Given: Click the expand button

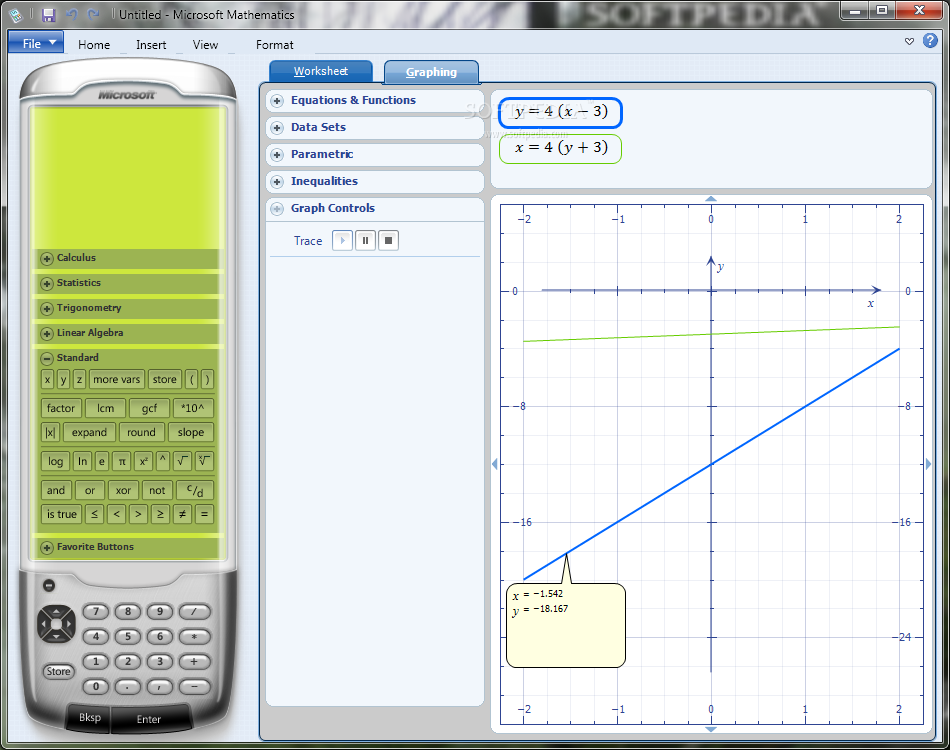Looking at the screenshot, I should pyautogui.click(x=89, y=432).
